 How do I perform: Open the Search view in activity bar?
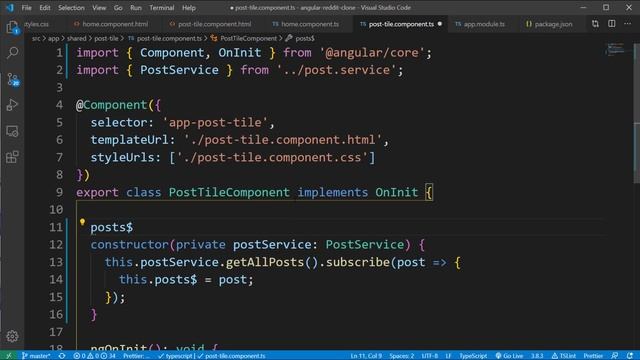pos(12,53)
